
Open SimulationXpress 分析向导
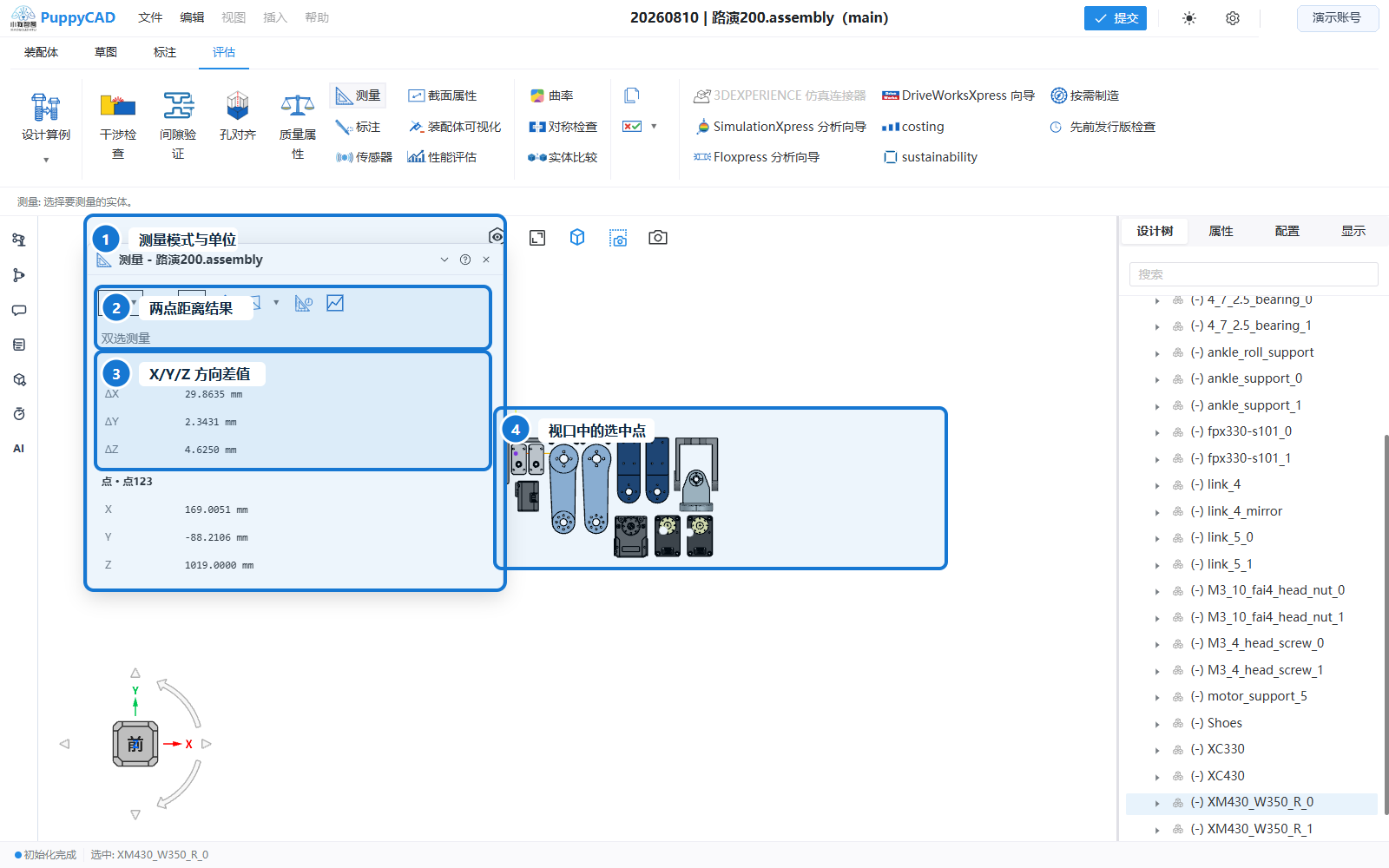781,127
